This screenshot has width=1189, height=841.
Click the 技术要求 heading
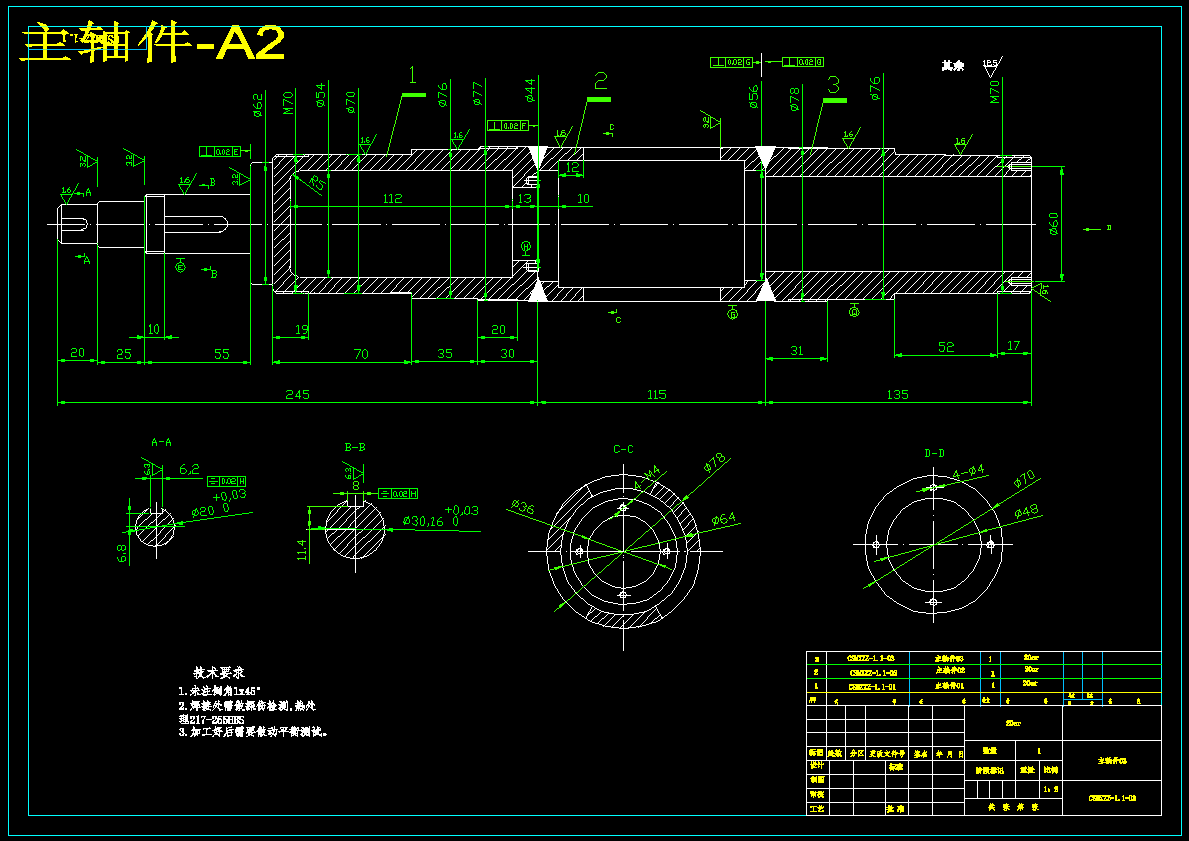tap(219, 673)
